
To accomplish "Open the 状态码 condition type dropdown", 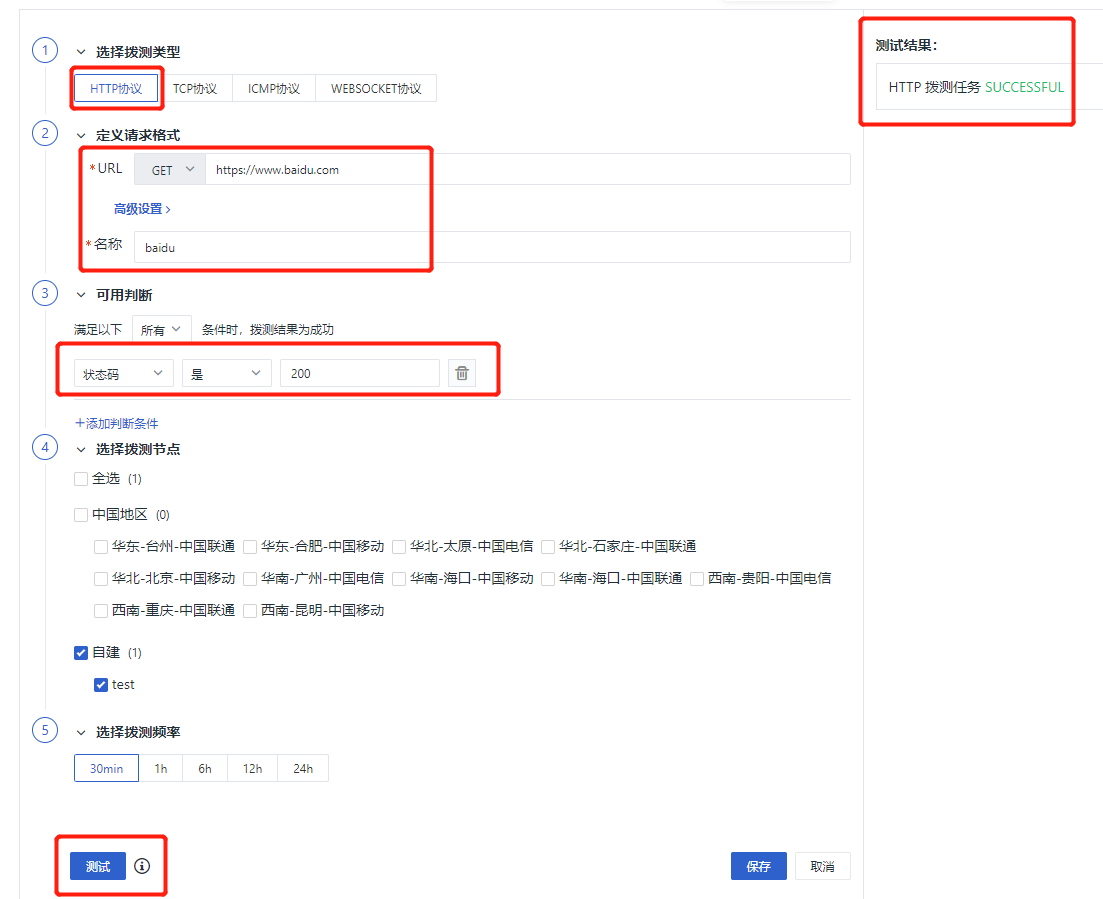I will [x=123, y=374].
